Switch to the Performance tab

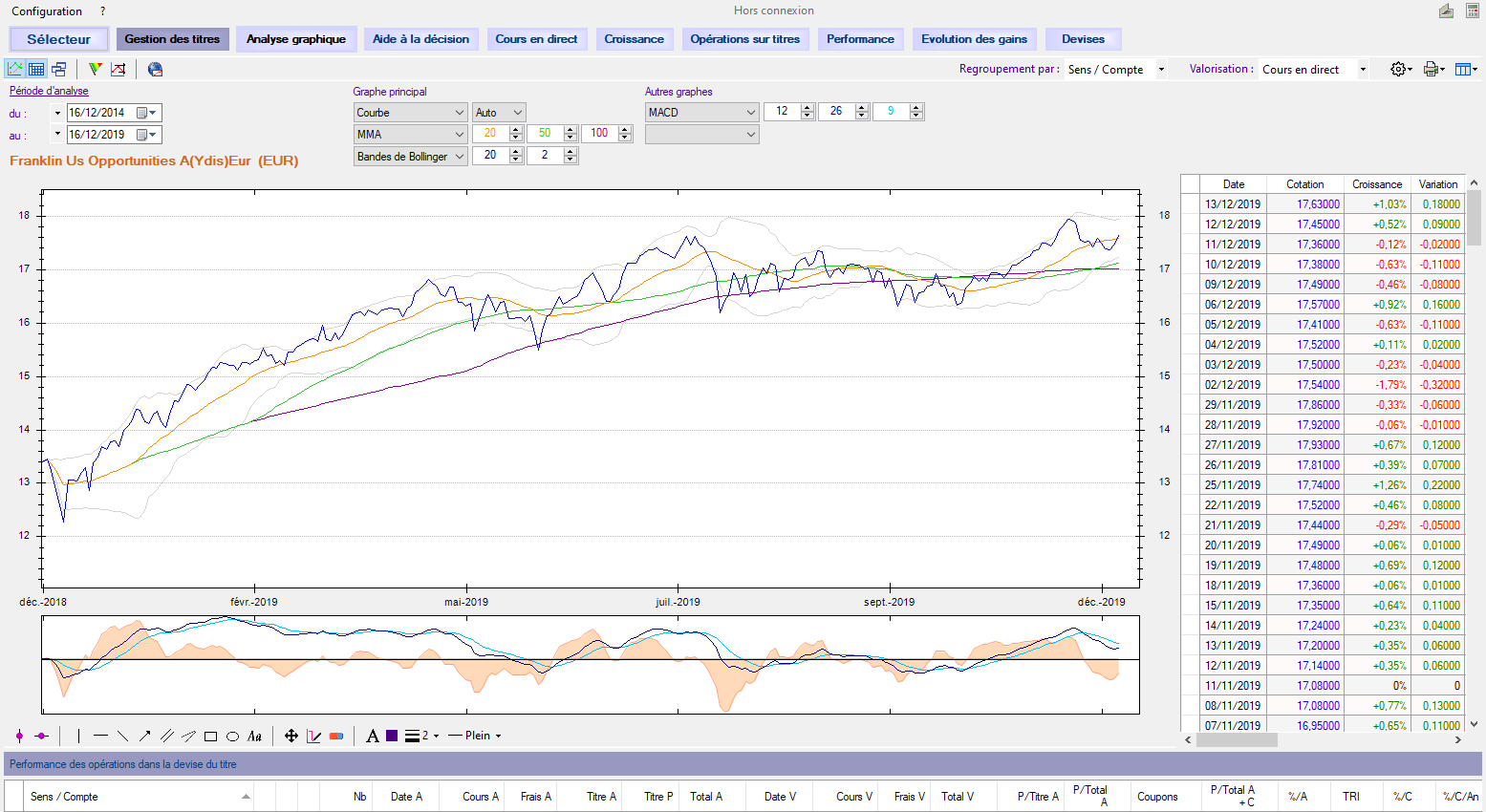pyautogui.click(x=860, y=39)
